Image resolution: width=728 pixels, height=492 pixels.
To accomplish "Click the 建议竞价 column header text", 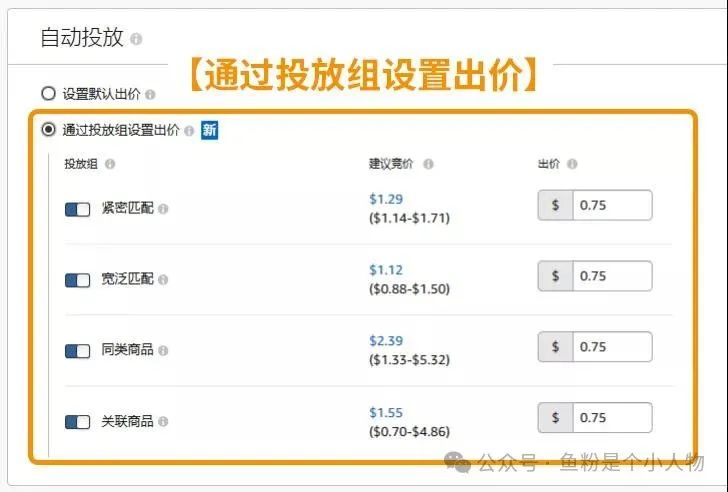I will point(391,164).
